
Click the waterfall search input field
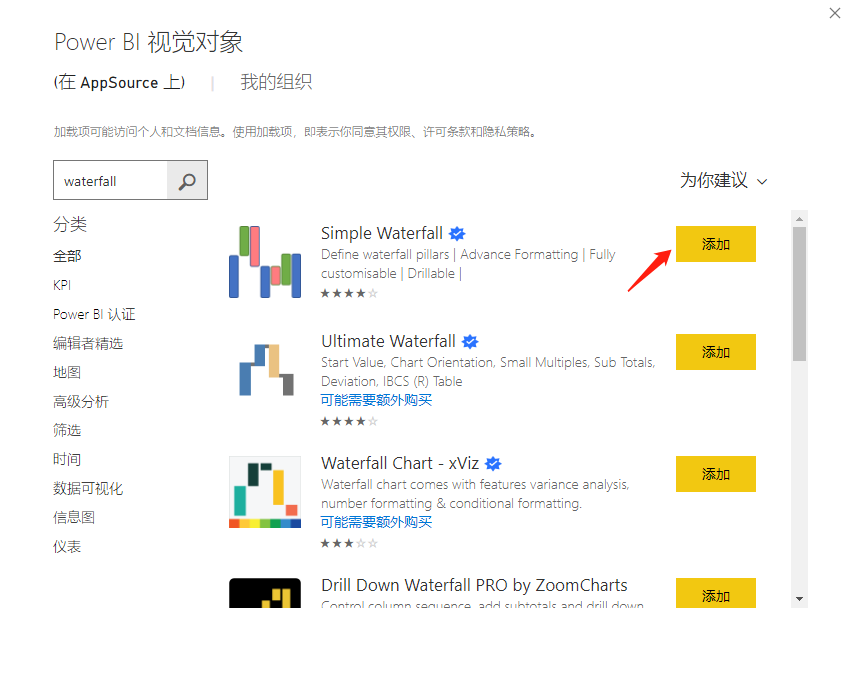click(110, 181)
